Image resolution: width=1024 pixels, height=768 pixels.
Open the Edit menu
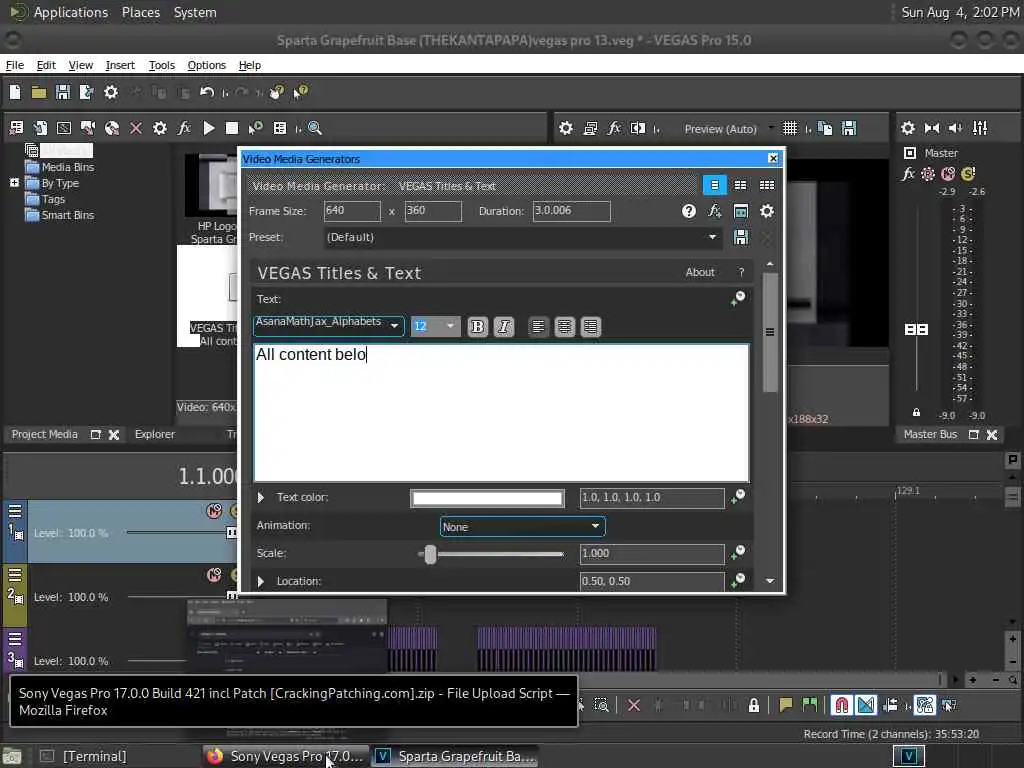tap(46, 65)
